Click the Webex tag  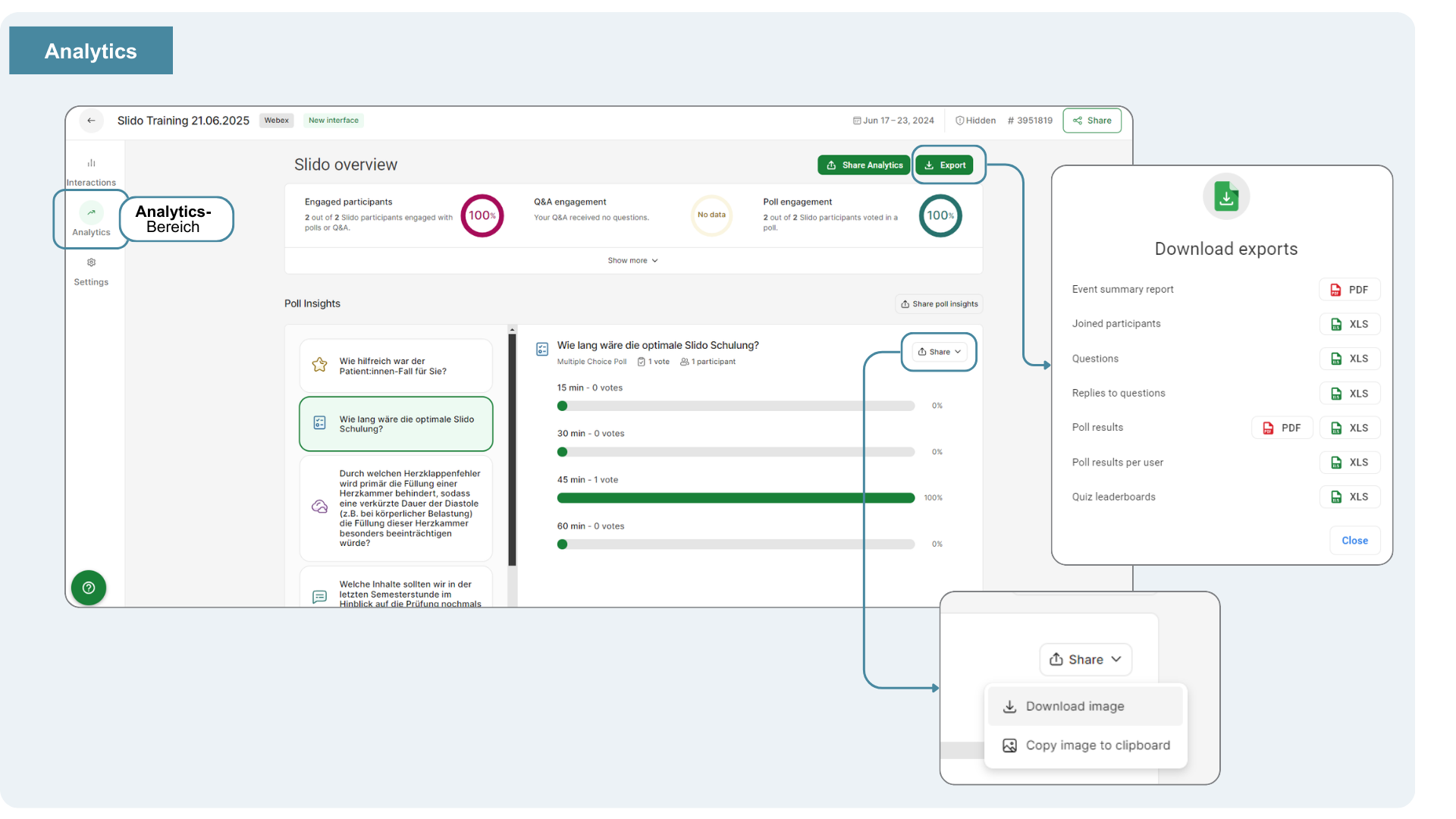[x=276, y=121]
